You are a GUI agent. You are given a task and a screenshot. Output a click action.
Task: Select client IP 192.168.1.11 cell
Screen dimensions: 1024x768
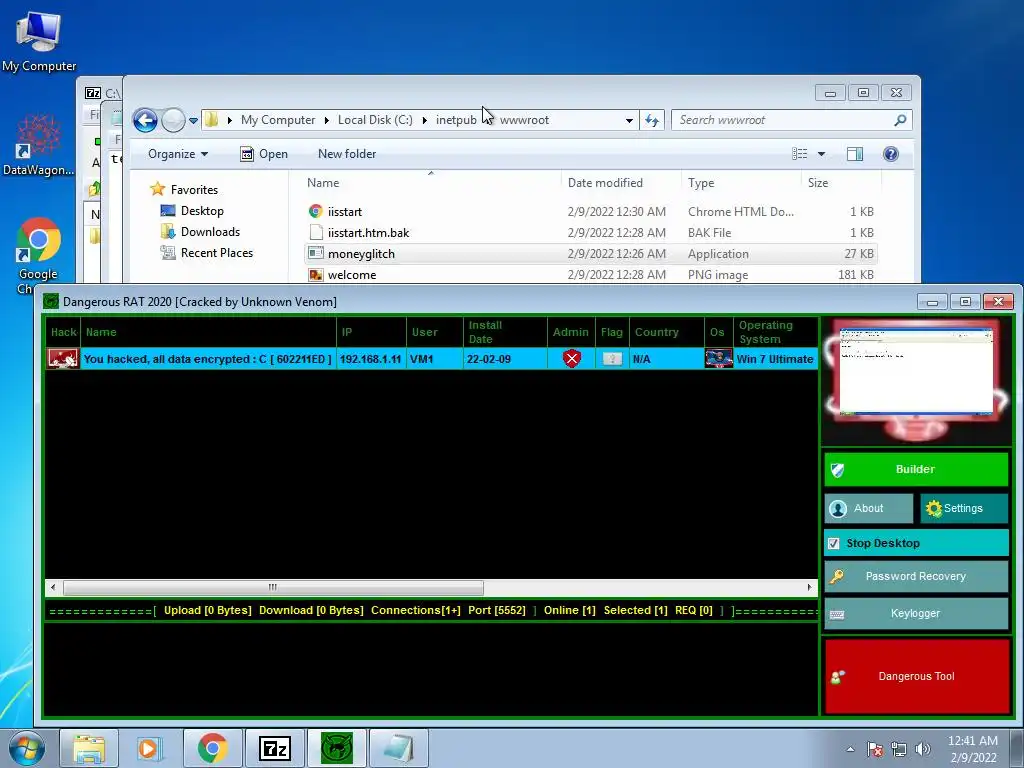[x=370, y=359]
